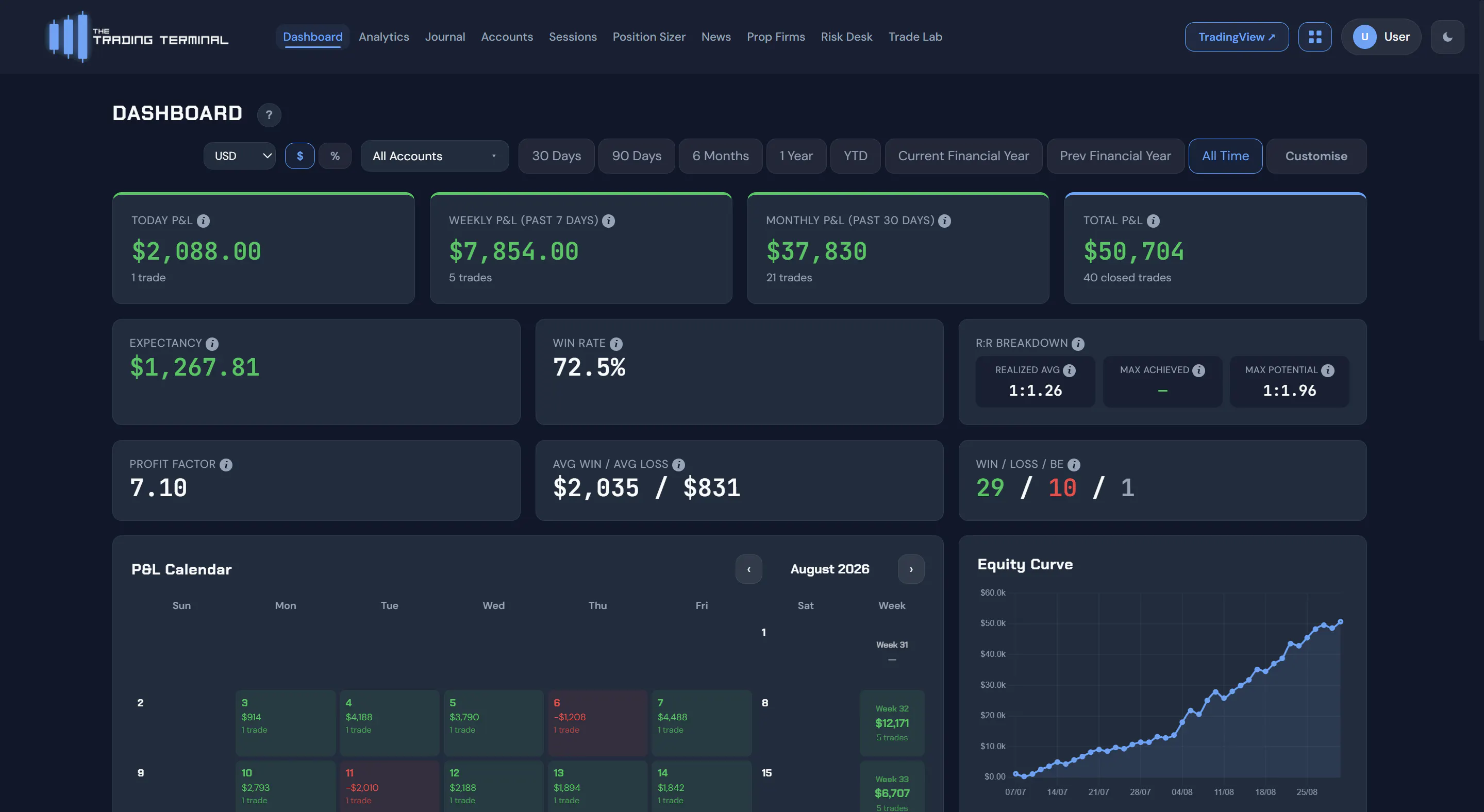Click the Max Potential info icon

point(1327,370)
